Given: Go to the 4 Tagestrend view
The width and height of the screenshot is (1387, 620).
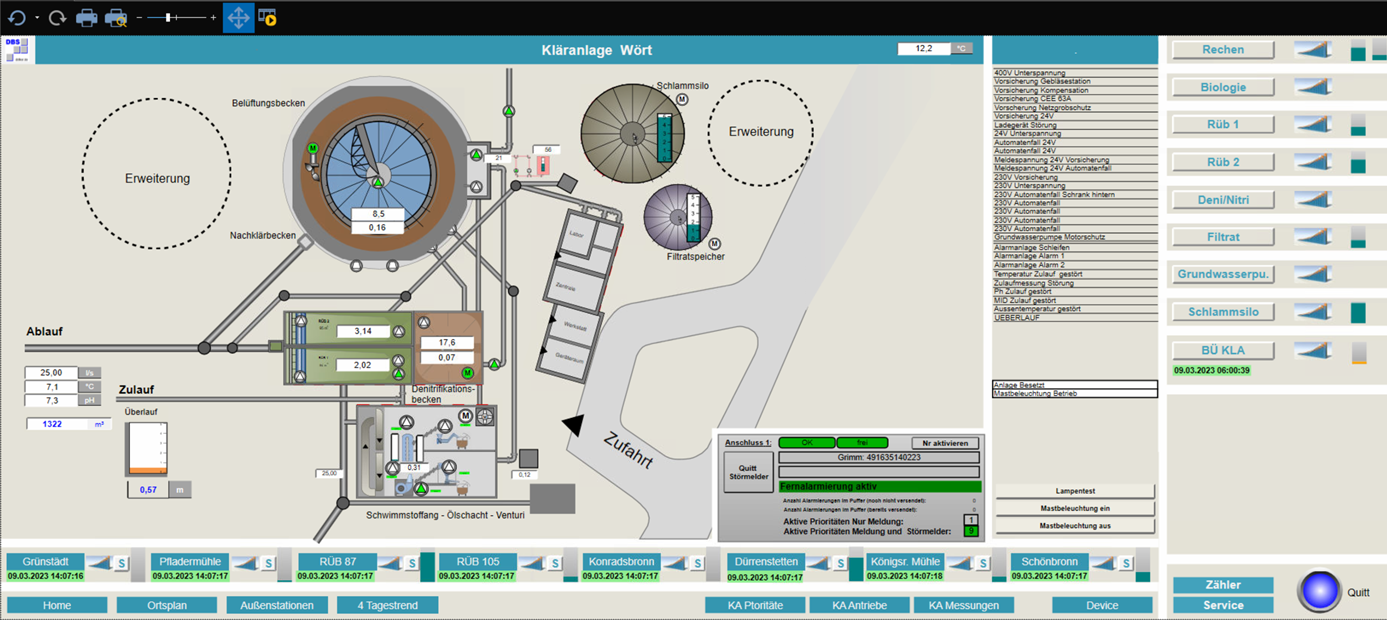Looking at the screenshot, I should (x=387, y=605).
